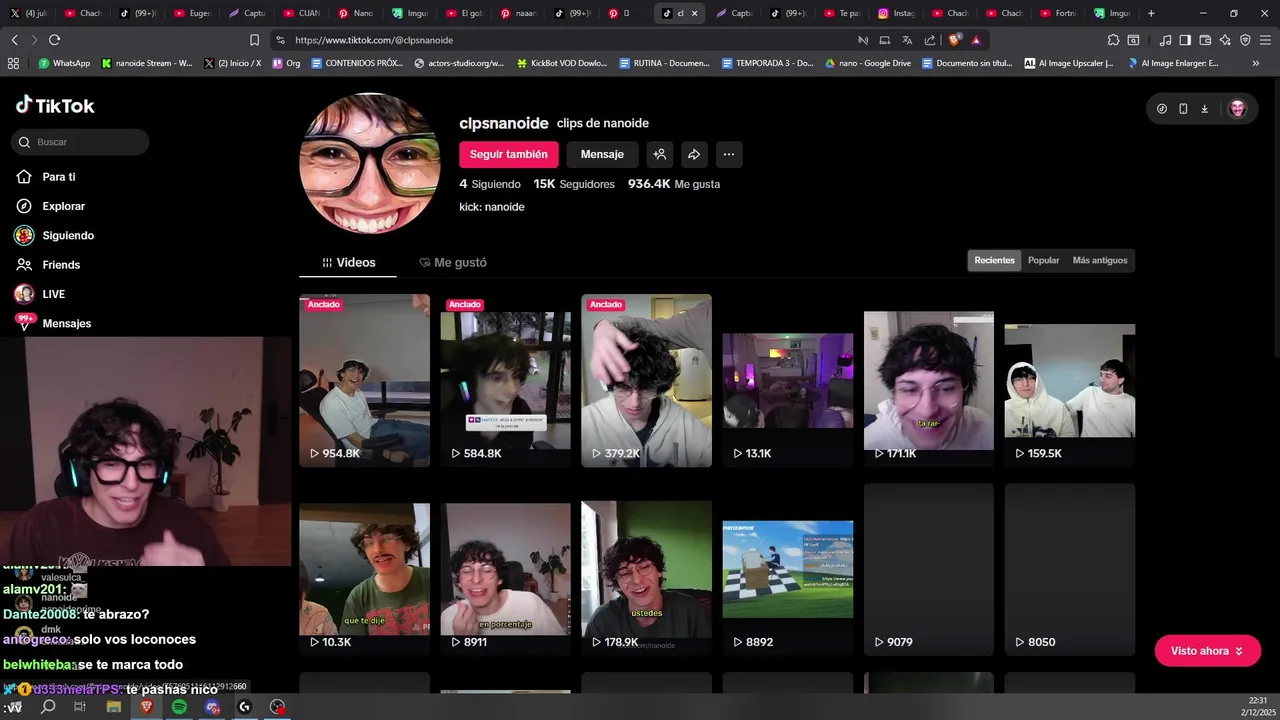The height and width of the screenshot is (720, 1280).
Task: Open the 4 Siguiendo list
Action: tap(490, 184)
